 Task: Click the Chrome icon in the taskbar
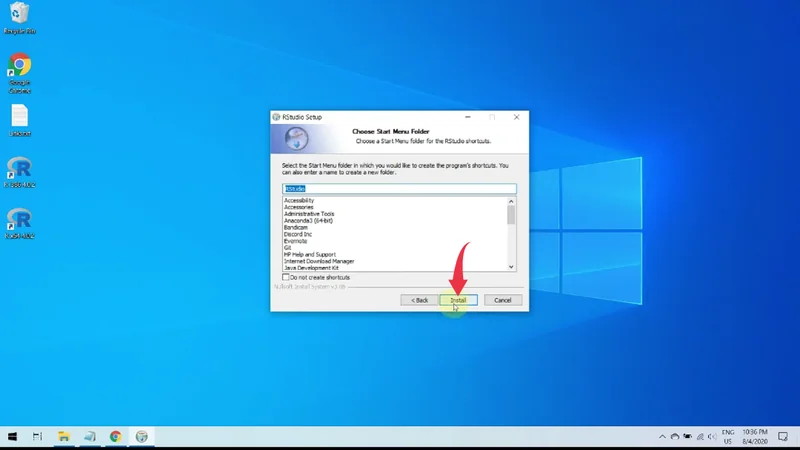click(x=116, y=437)
